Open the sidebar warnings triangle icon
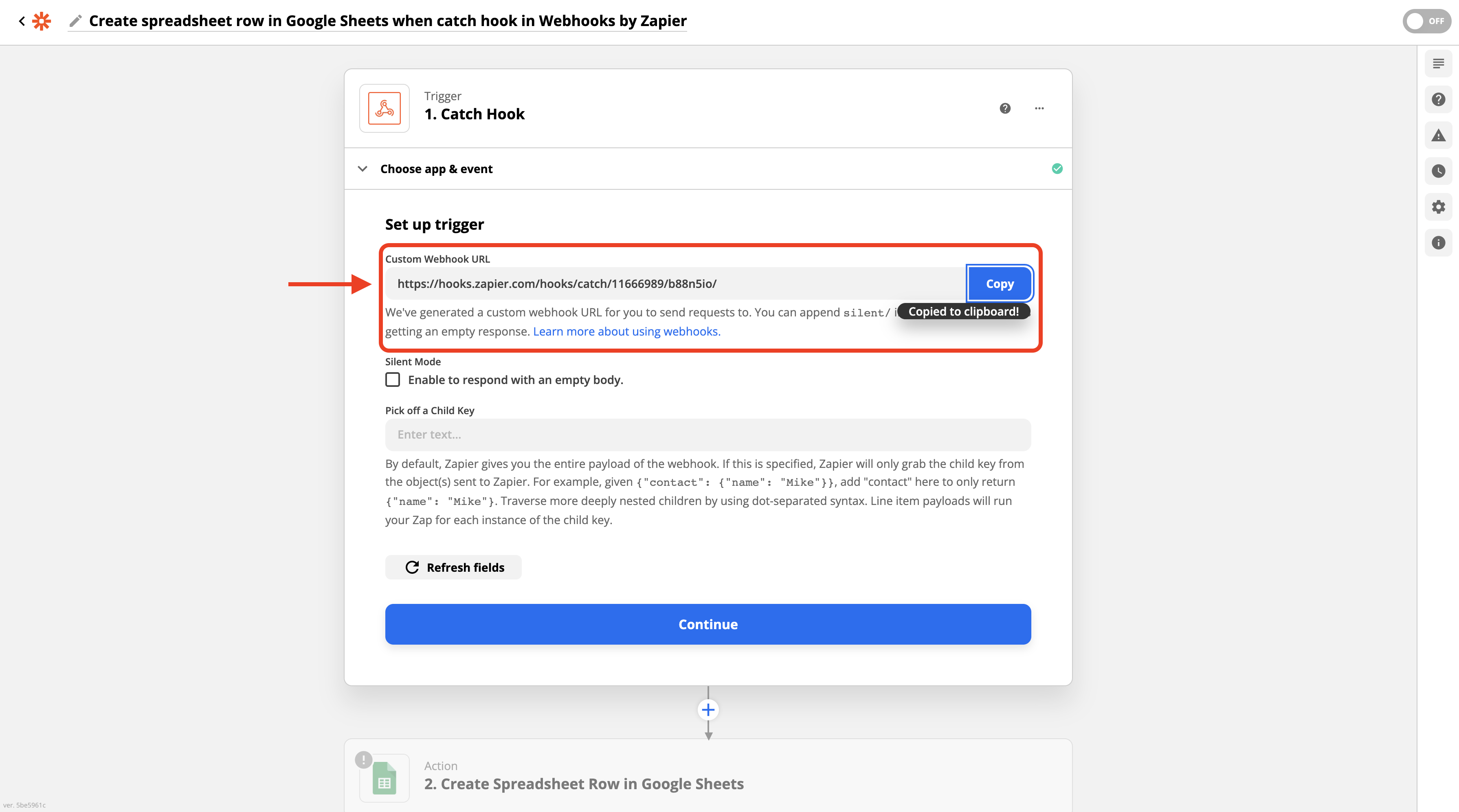 point(1438,135)
